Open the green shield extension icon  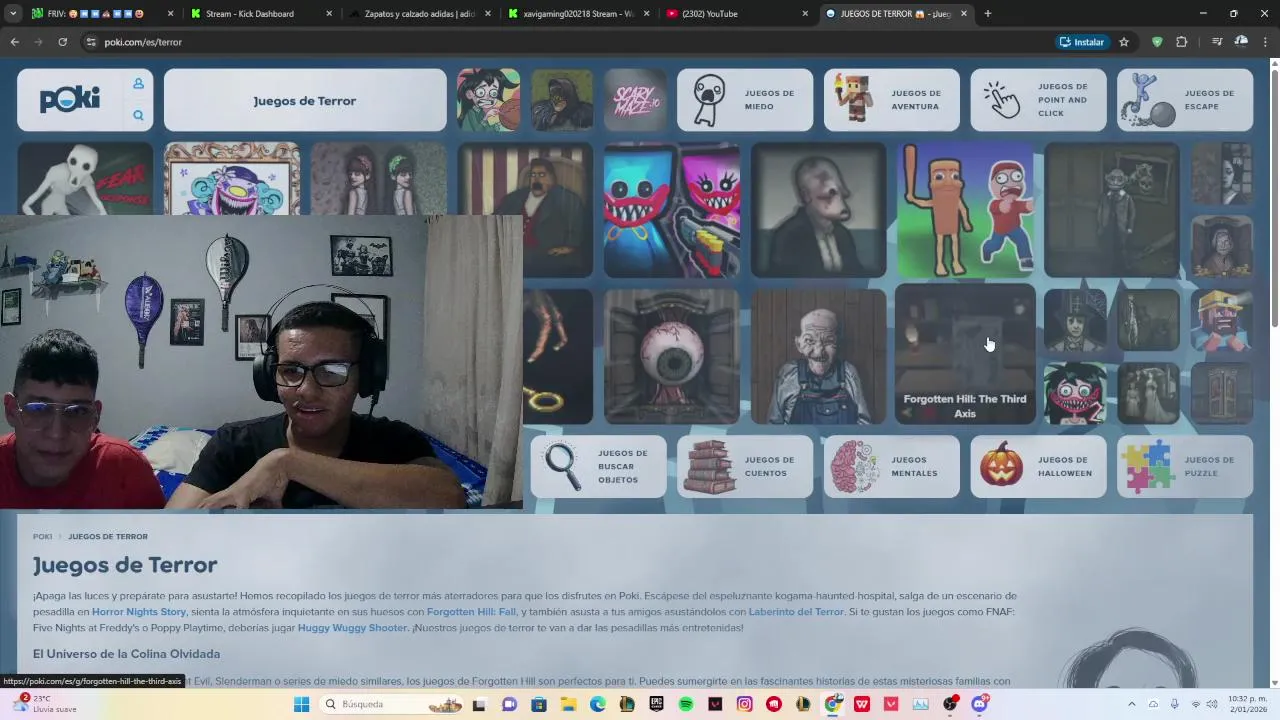point(1157,42)
